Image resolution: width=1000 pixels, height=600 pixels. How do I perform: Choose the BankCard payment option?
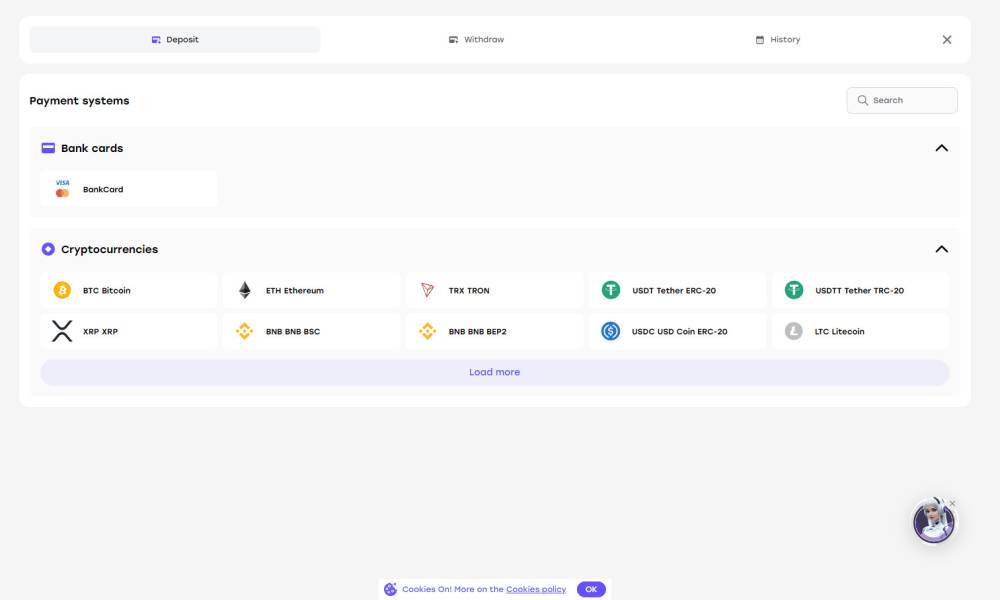click(128, 189)
